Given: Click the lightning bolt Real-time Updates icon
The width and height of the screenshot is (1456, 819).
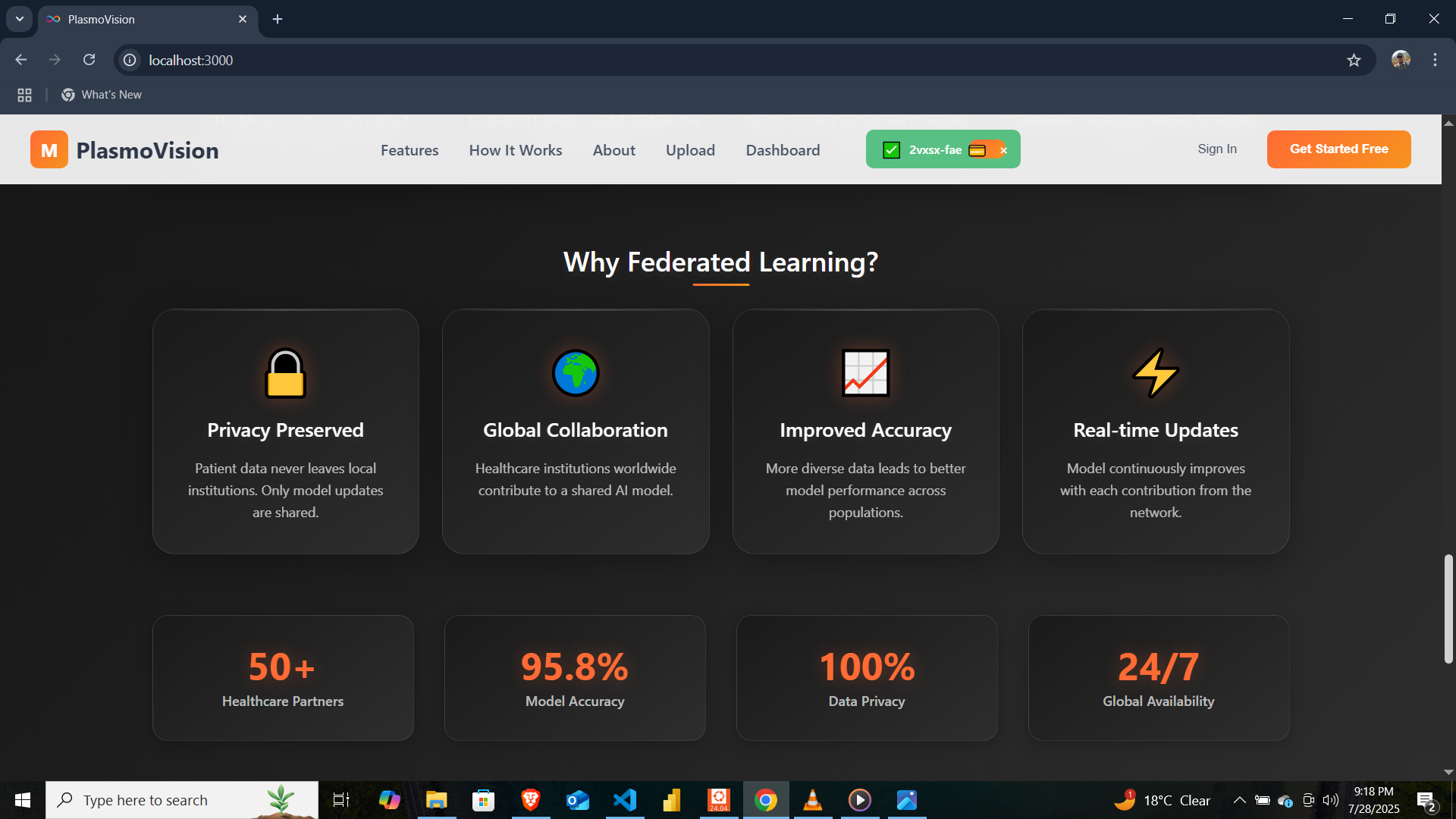Looking at the screenshot, I should (1155, 373).
